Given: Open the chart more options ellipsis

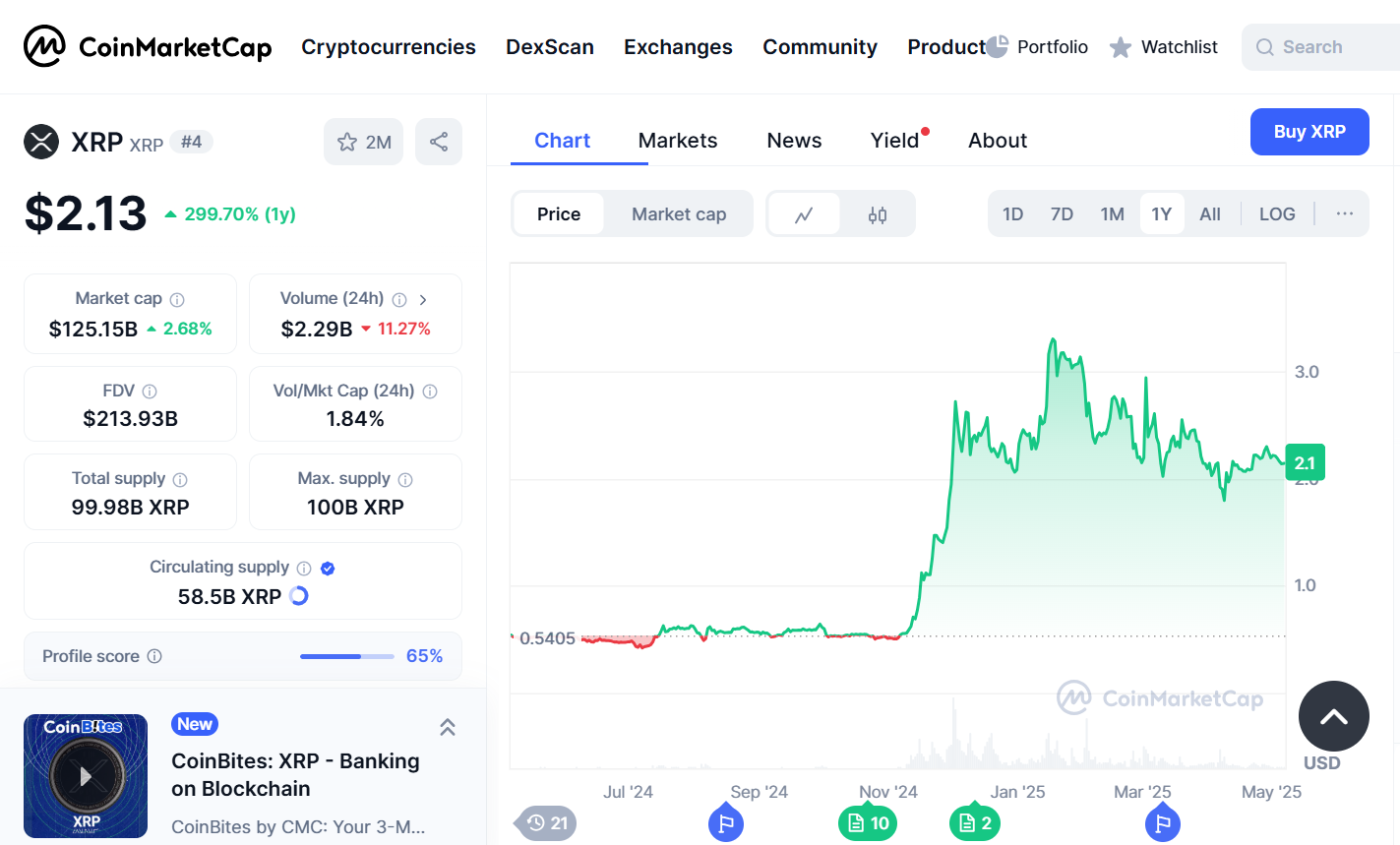Looking at the screenshot, I should tap(1345, 213).
